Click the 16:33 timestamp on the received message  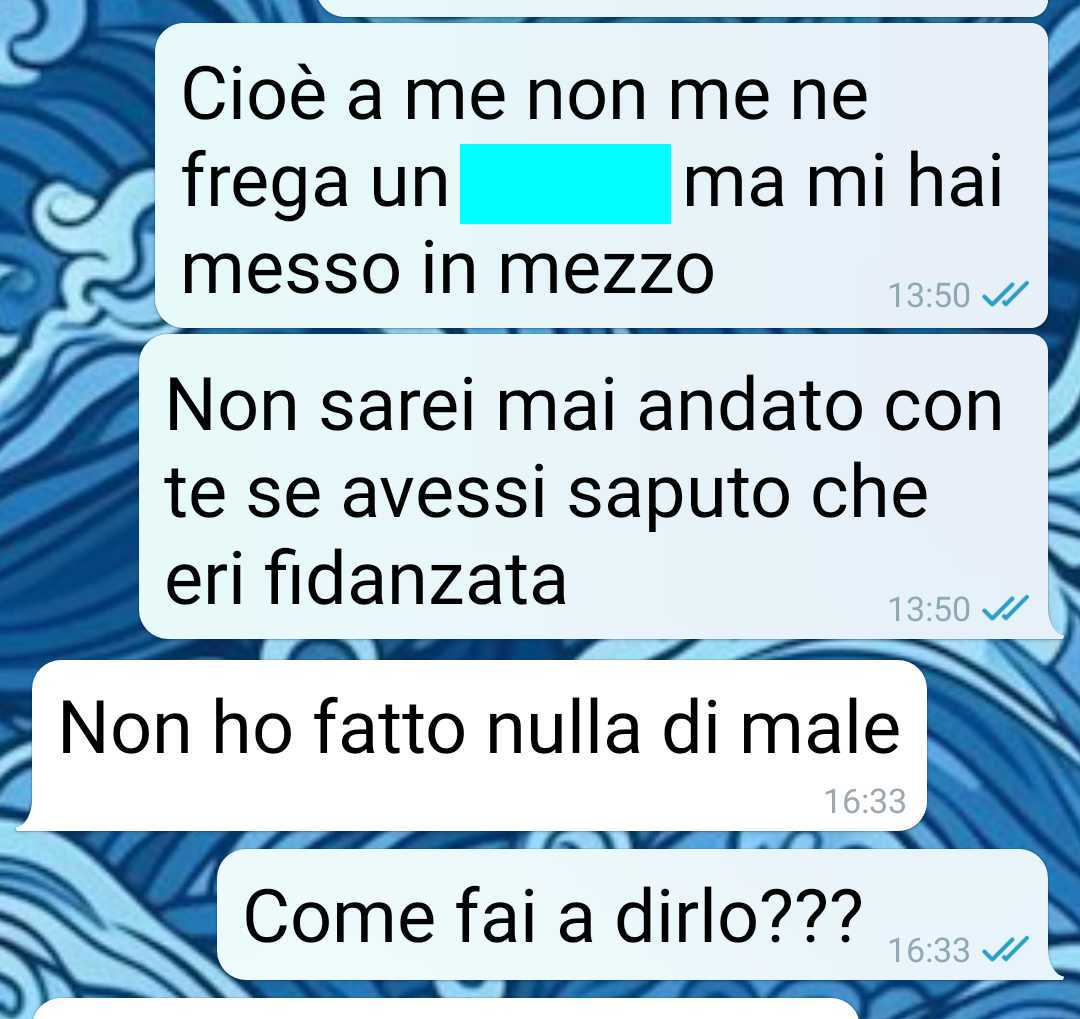click(865, 801)
